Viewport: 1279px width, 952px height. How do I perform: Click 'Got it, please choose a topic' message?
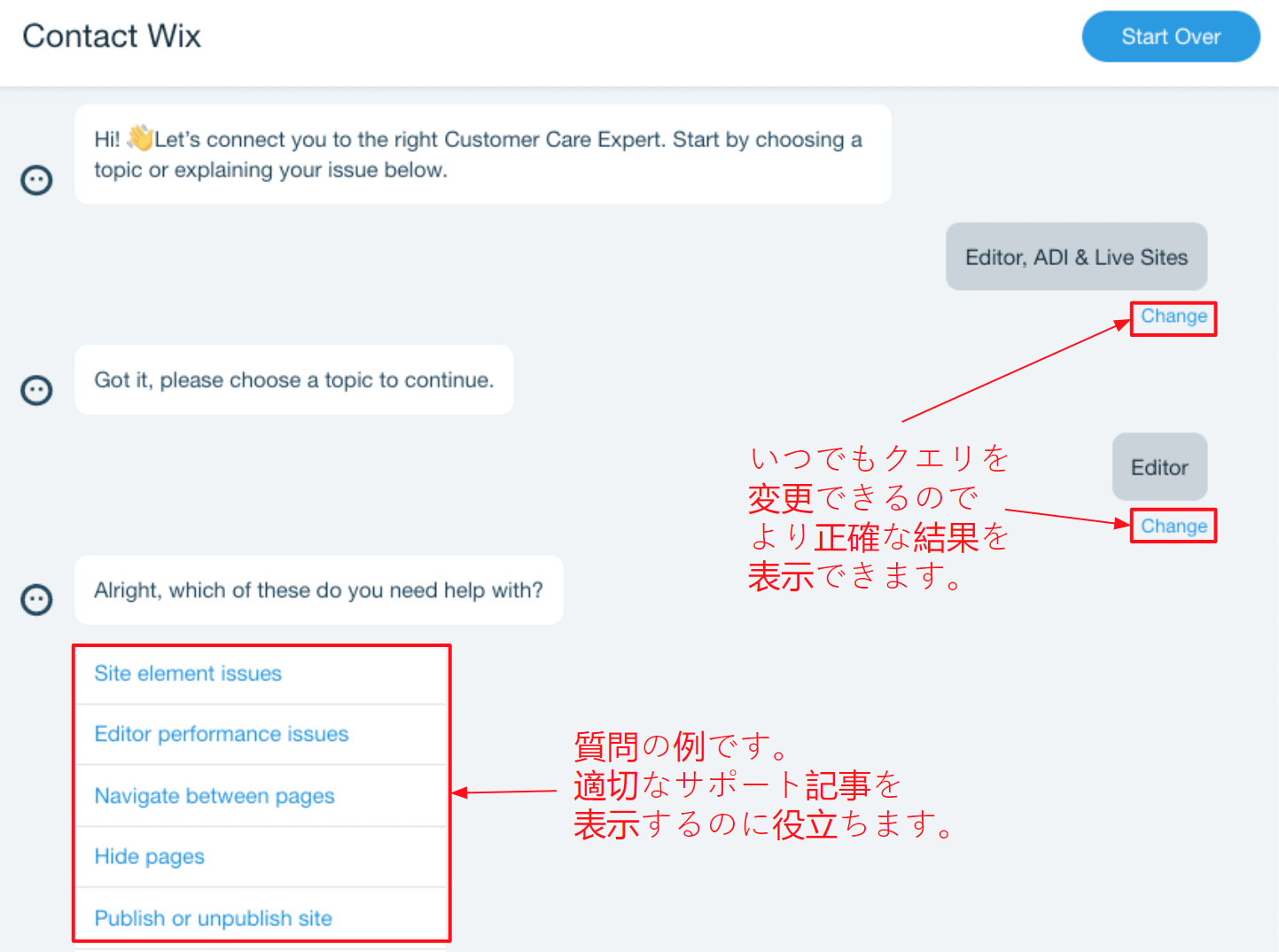click(x=294, y=380)
